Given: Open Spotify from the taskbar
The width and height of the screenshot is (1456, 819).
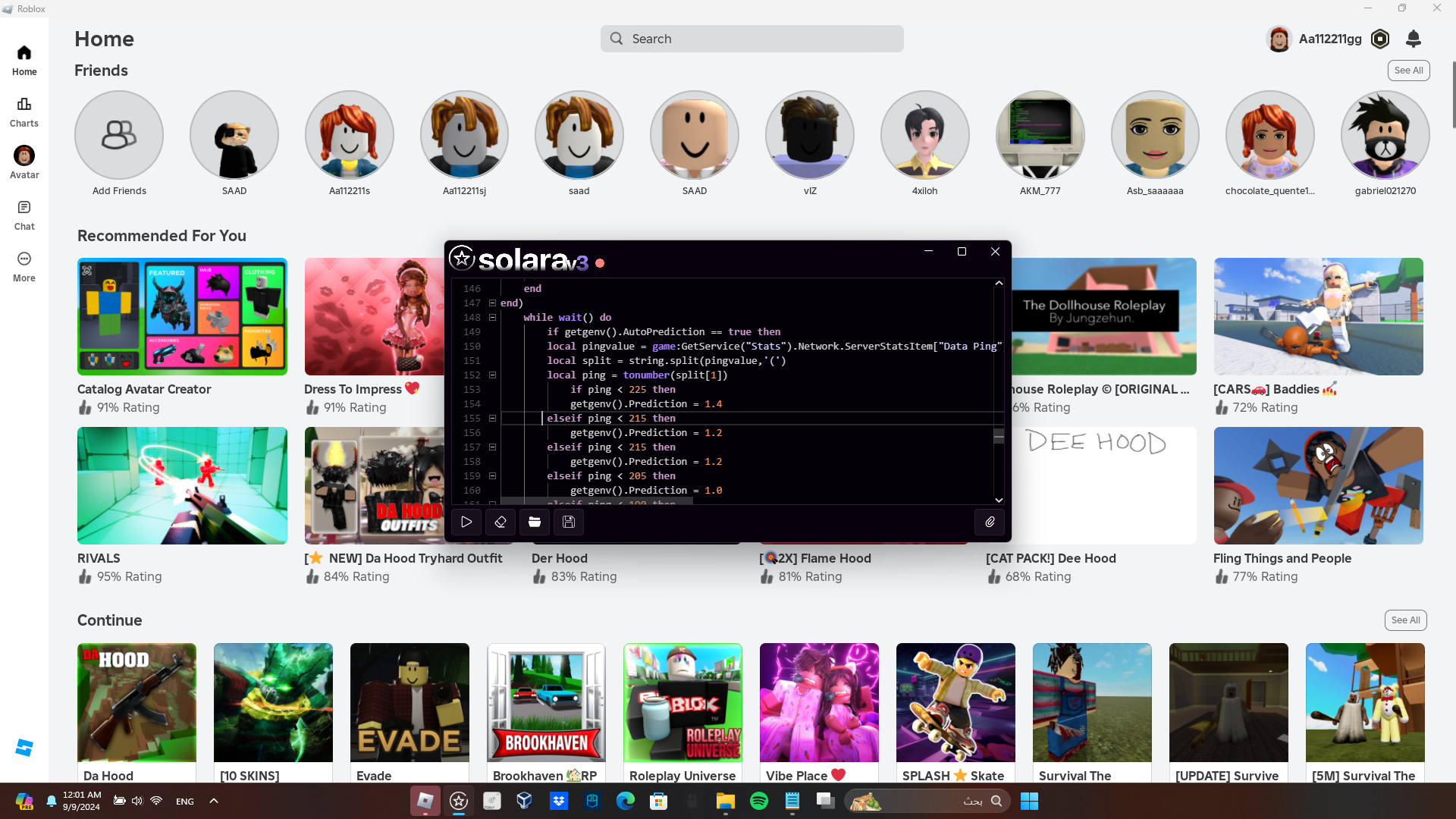Looking at the screenshot, I should point(758,801).
